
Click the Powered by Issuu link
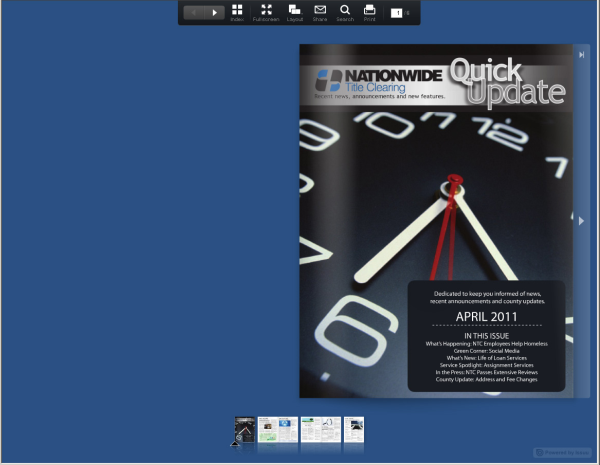click(x=563, y=453)
